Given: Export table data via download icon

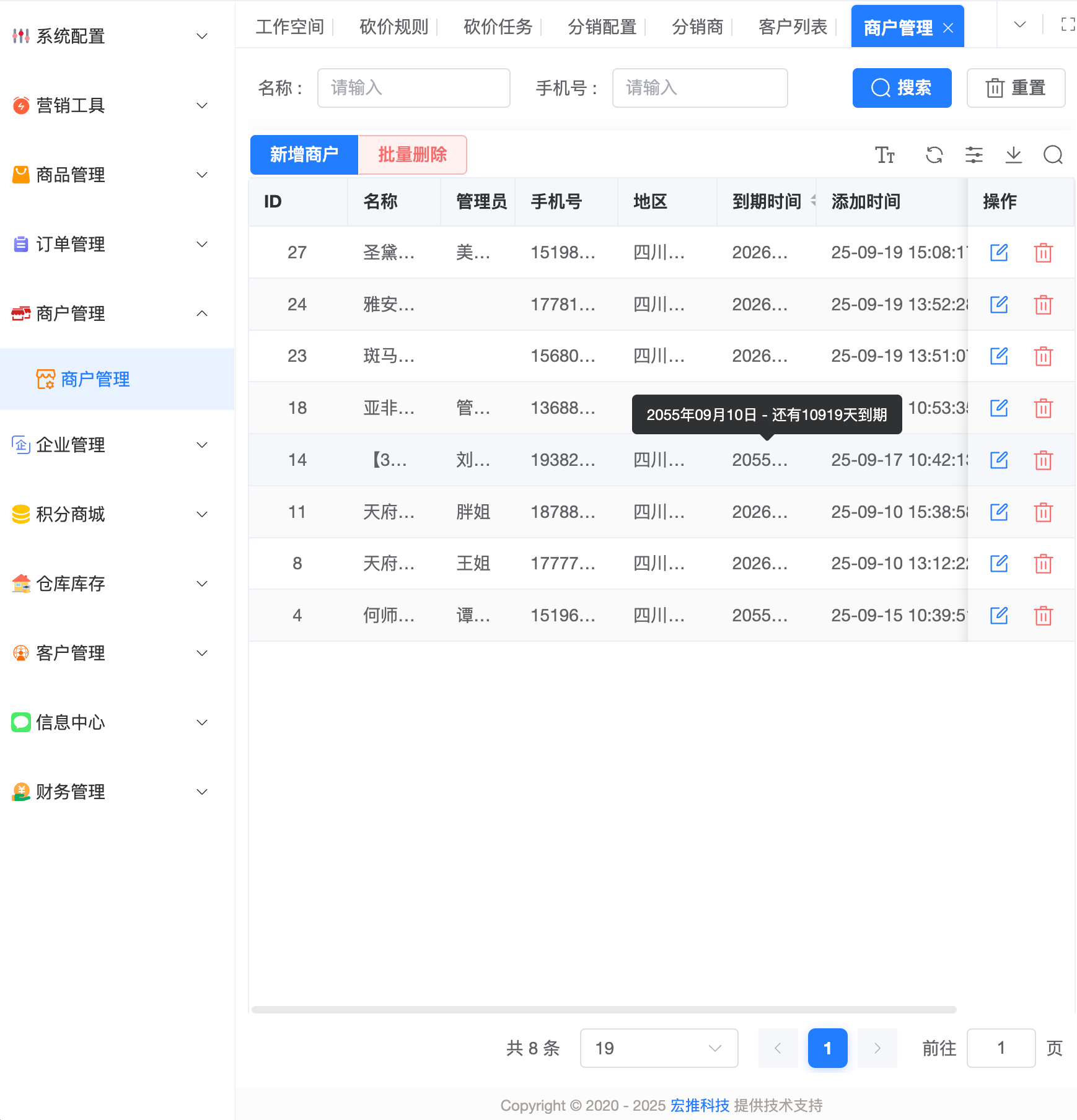Looking at the screenshot, I should coord(1013,155).
